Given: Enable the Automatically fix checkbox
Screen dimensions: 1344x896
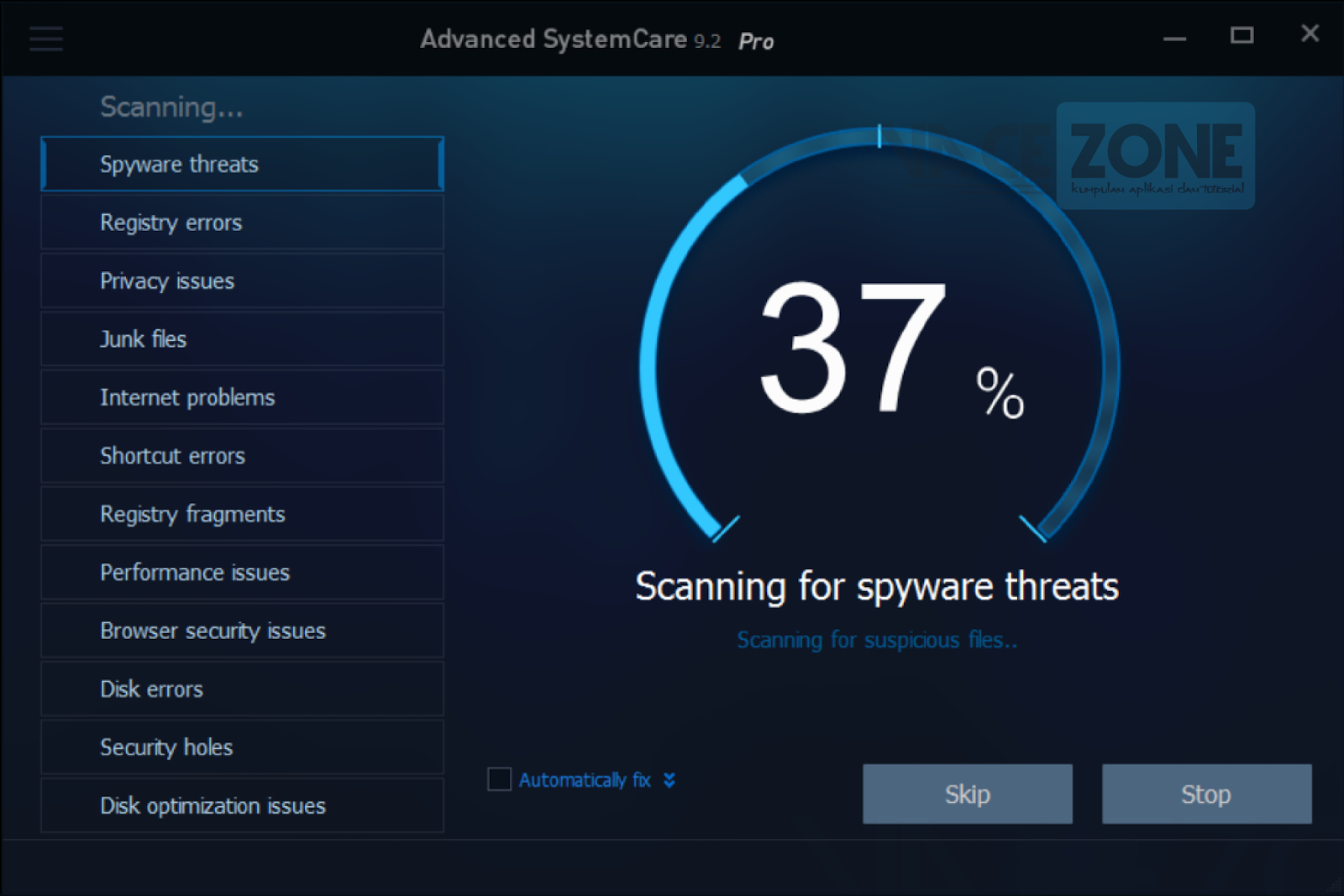Looking at the screenshot, I should point(499,779).
